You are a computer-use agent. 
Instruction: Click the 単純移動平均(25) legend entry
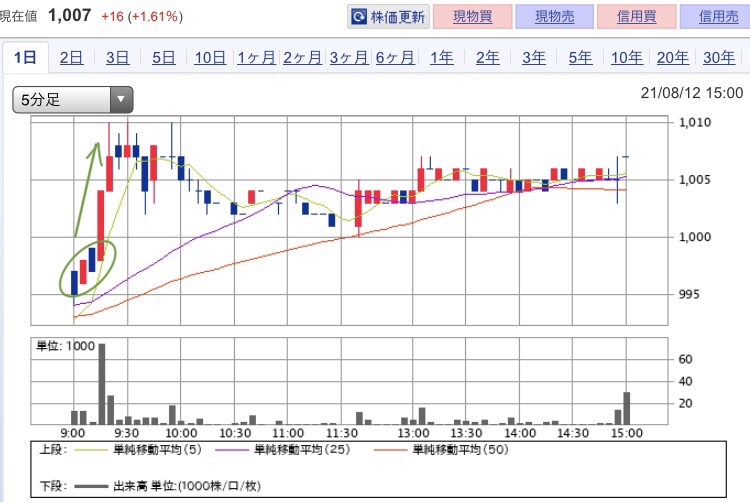coord(283,449)
